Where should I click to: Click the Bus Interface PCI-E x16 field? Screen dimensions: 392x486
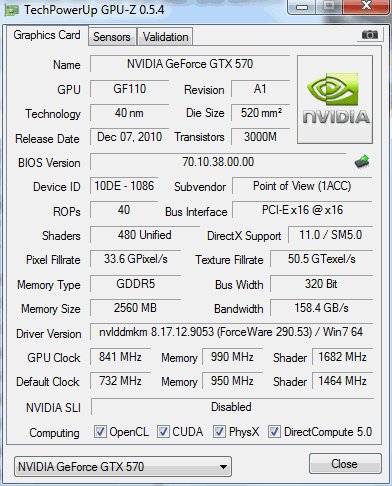302,210
